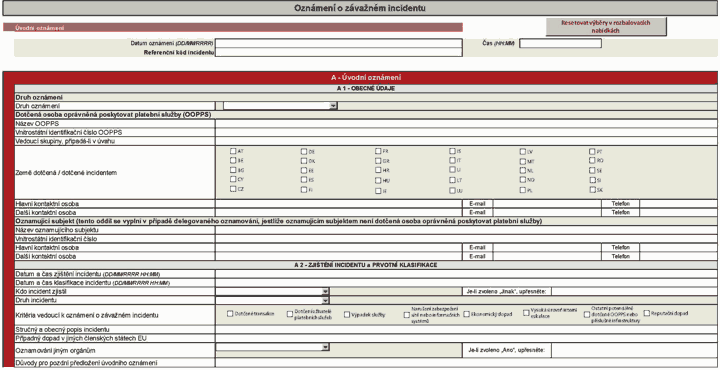Viewport: 720px width, 370px height.
Task: Tick the DK country checkbox
Action: pyautogui.click(x=304, y=161)
